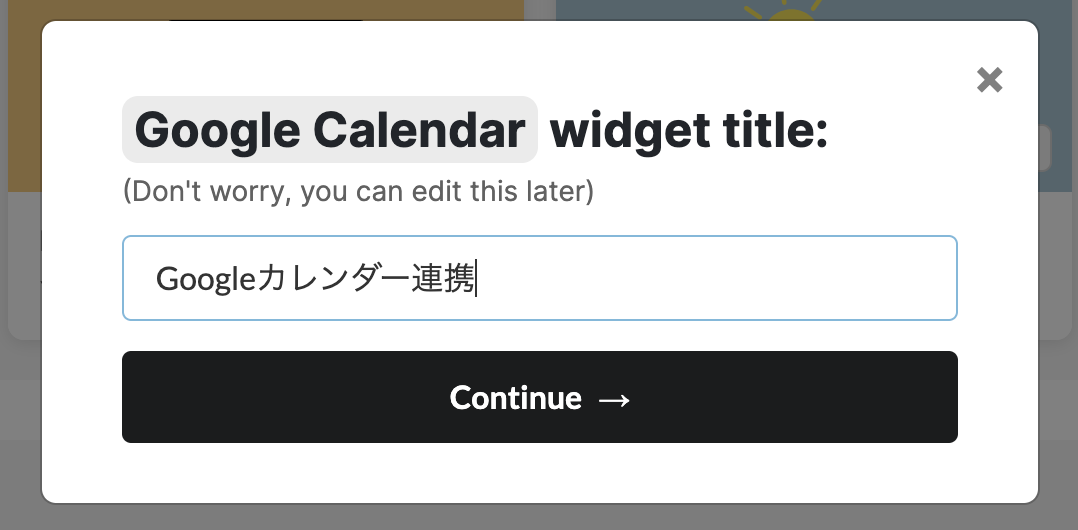Click the partially hidden box at right edge
1078x530 pixels.
click(x=1045, y=148)
